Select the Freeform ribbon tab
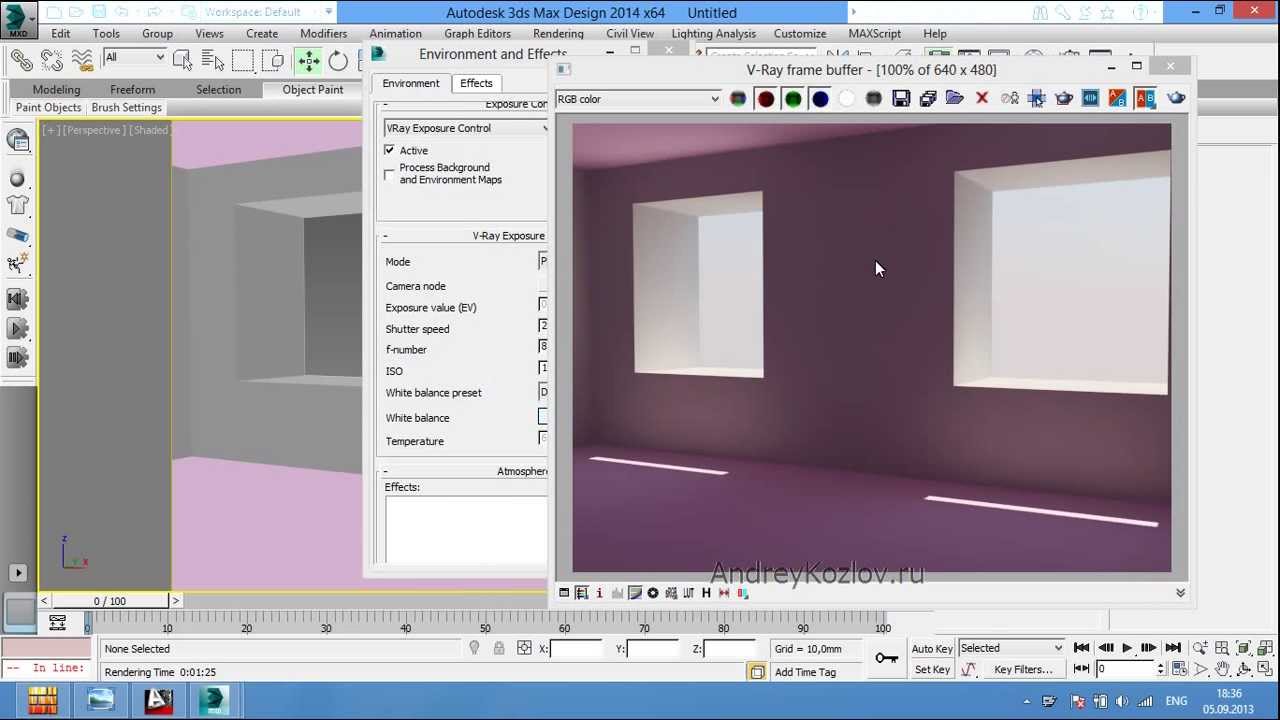This screenshot has width=1280, height=720. click(x=132, y=89)
